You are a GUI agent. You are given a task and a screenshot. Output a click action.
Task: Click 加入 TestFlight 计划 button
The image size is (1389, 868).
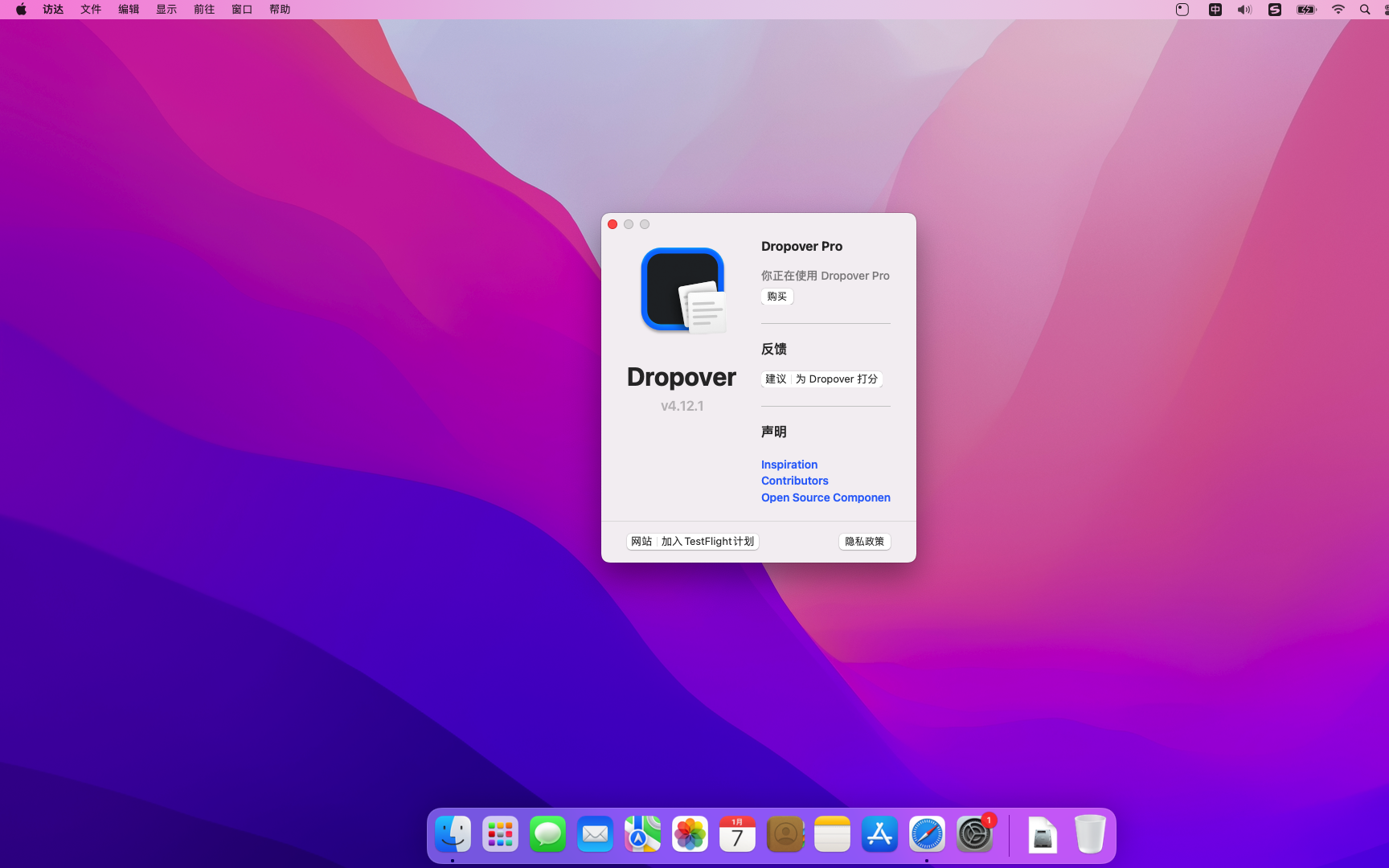[707, 542]
